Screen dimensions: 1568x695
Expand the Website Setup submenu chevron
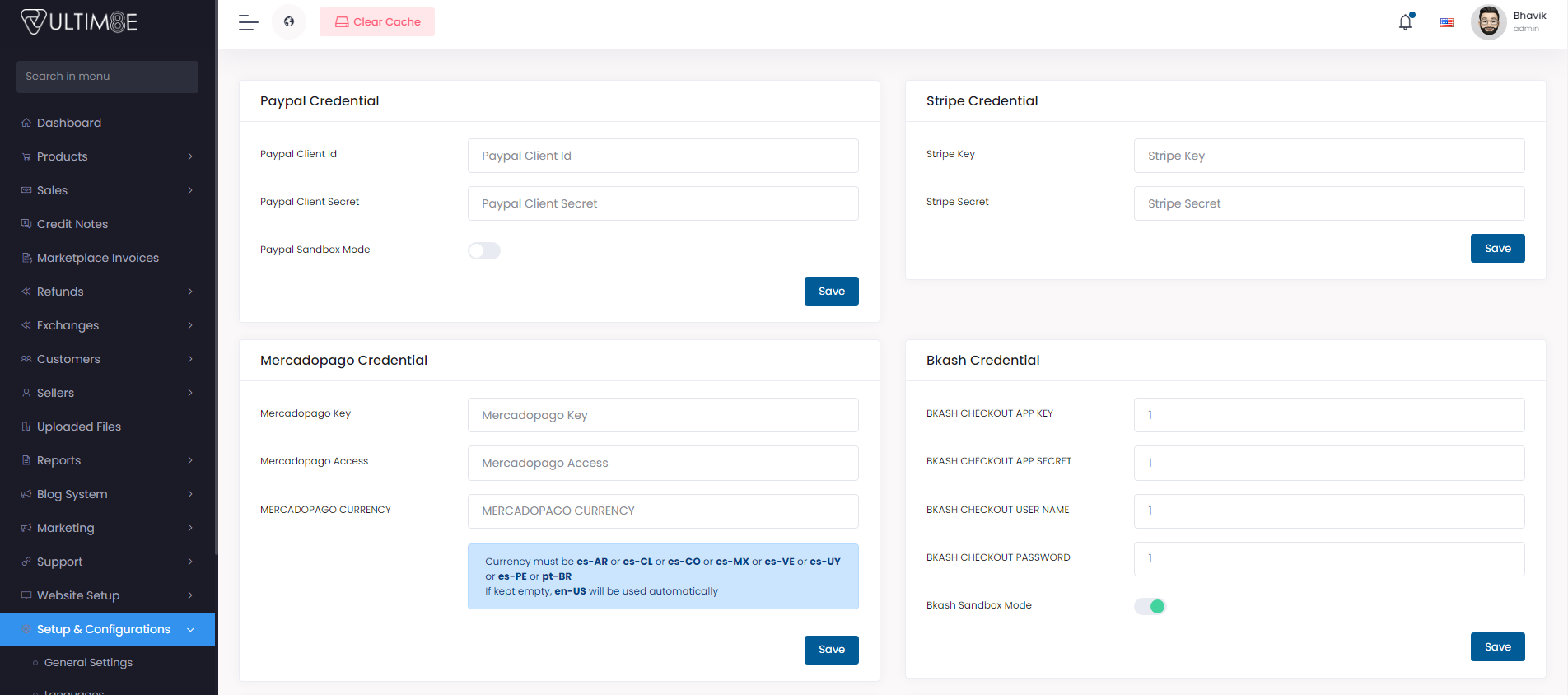click(x=190, y=595)
